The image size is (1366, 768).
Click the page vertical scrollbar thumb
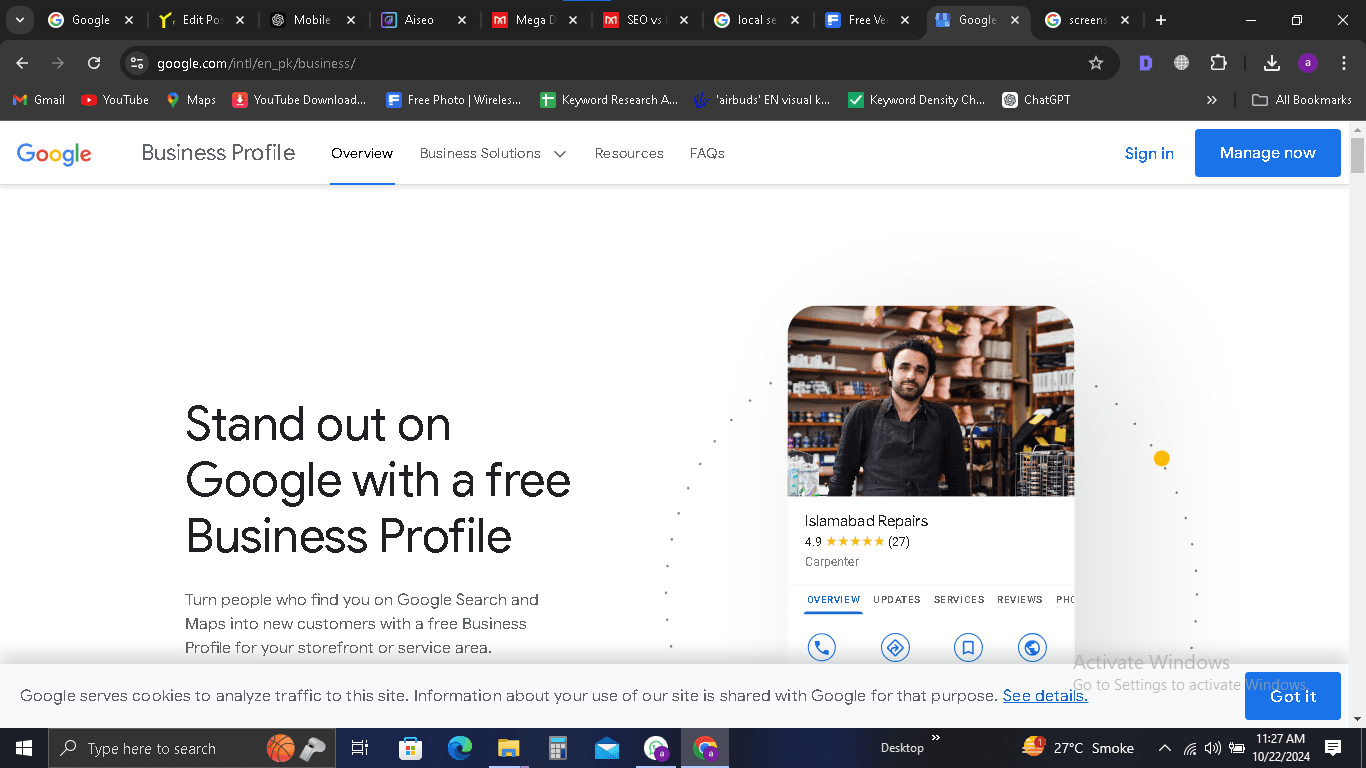coord(1357,155)
